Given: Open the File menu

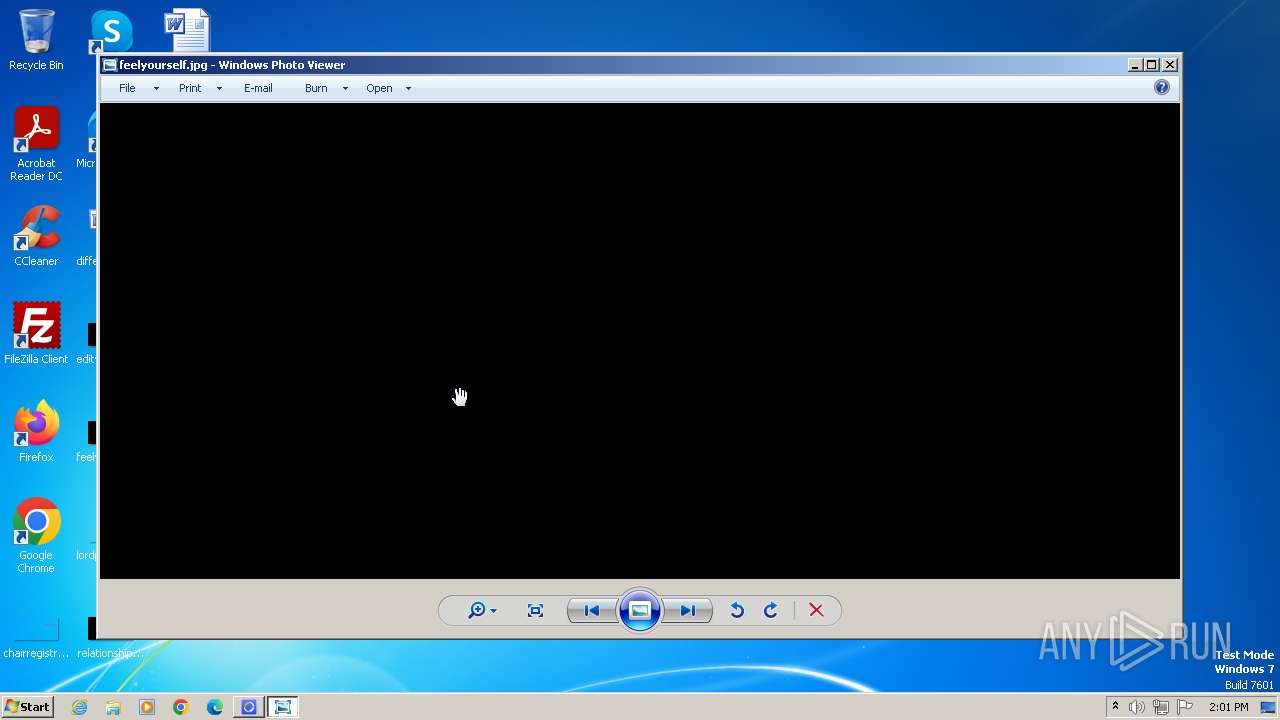Looking at the screenshot, I should click(127, 88).
